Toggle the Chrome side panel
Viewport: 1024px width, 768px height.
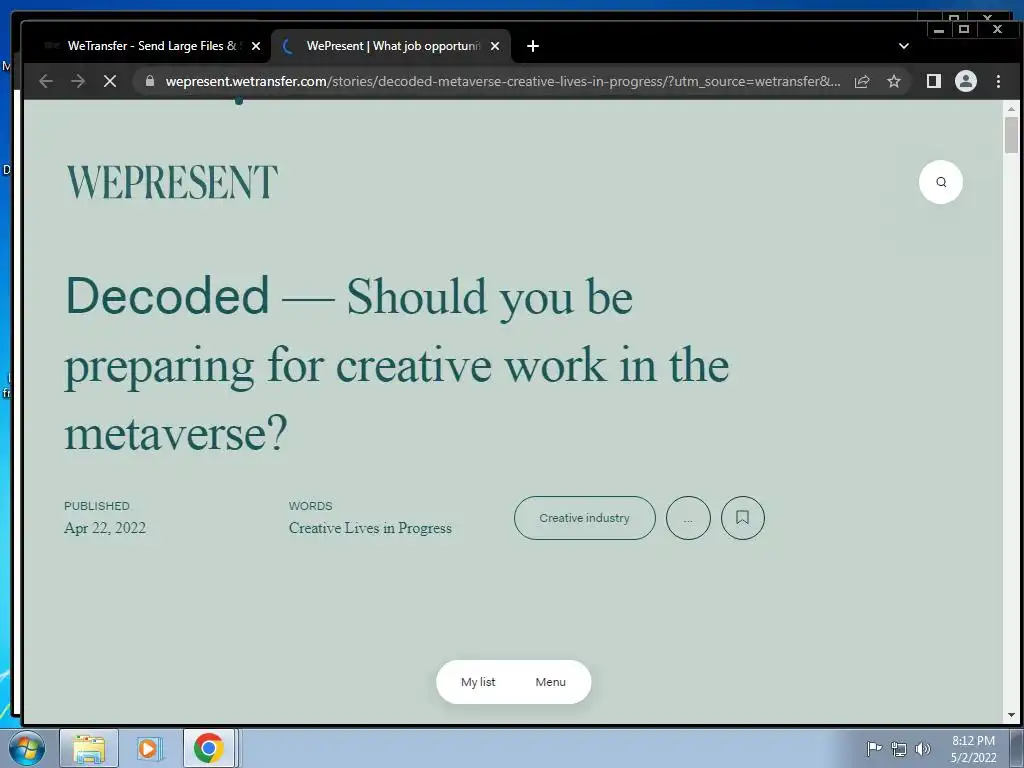[x=934, y=81]
